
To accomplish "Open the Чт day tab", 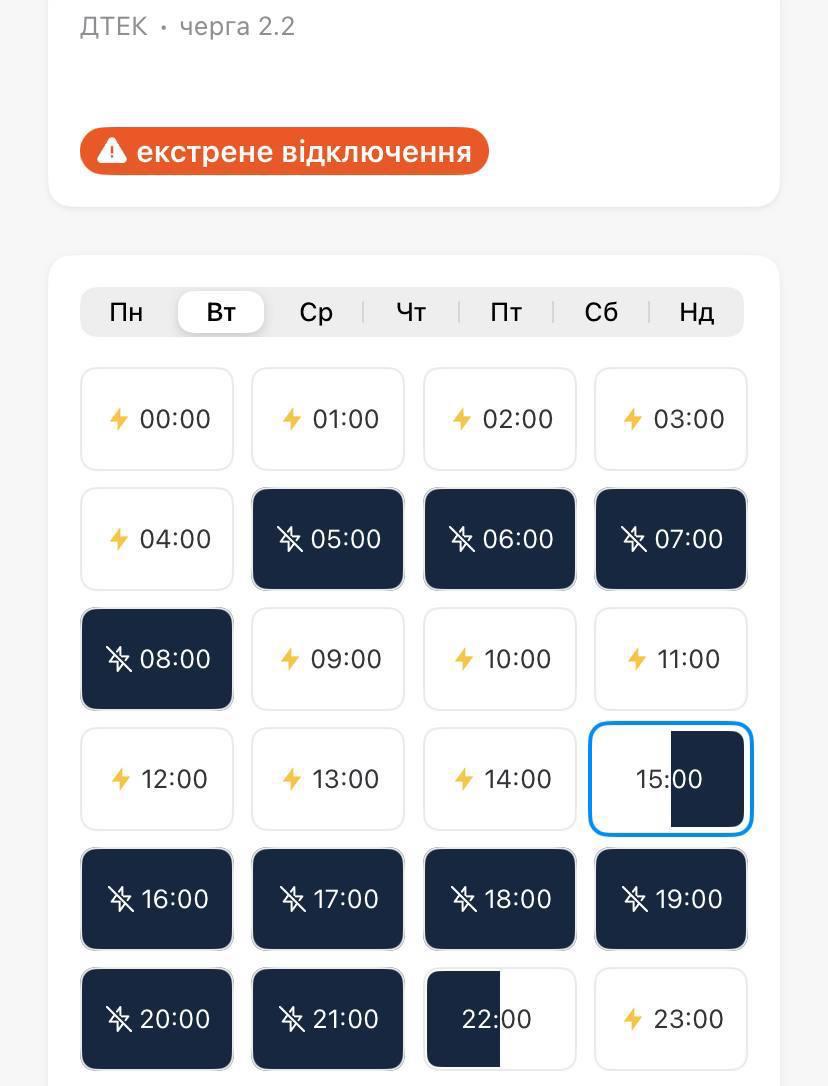I will [x=411, y=312].
